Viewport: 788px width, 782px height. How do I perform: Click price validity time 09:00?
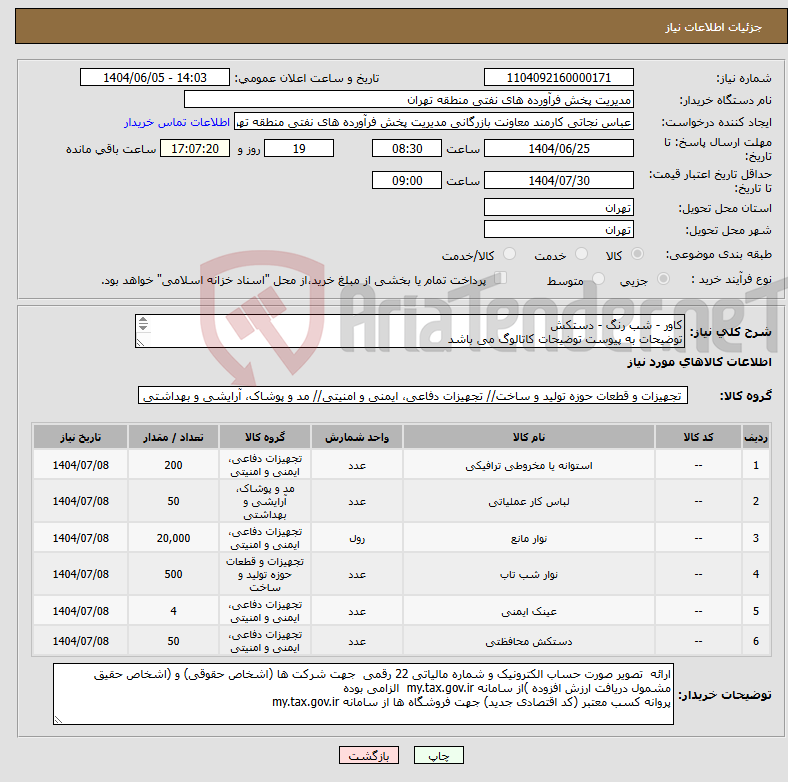(x=407, y=180)
